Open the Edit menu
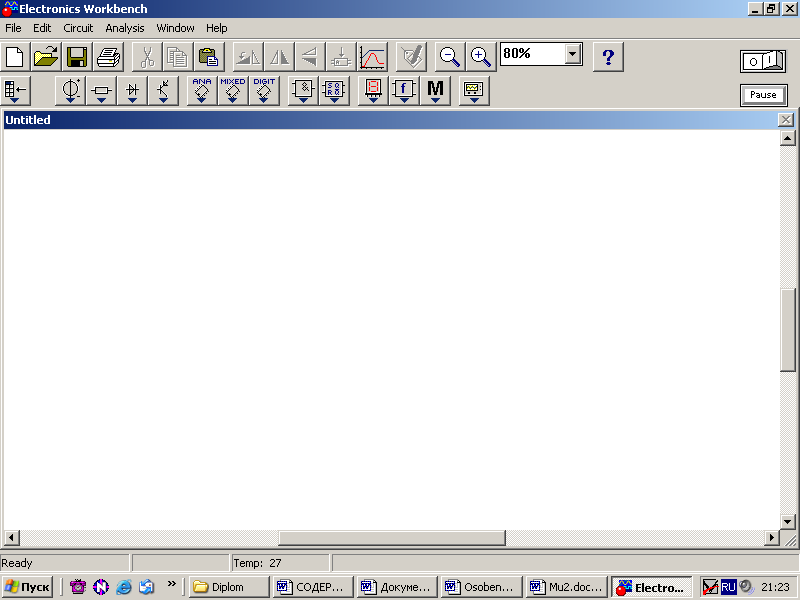 [42, 28]
